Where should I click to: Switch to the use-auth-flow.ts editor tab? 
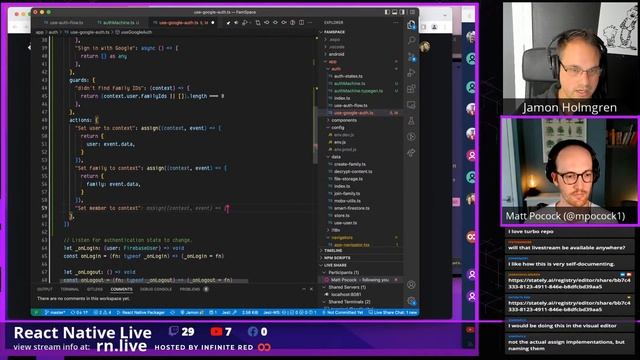point(64,22)
